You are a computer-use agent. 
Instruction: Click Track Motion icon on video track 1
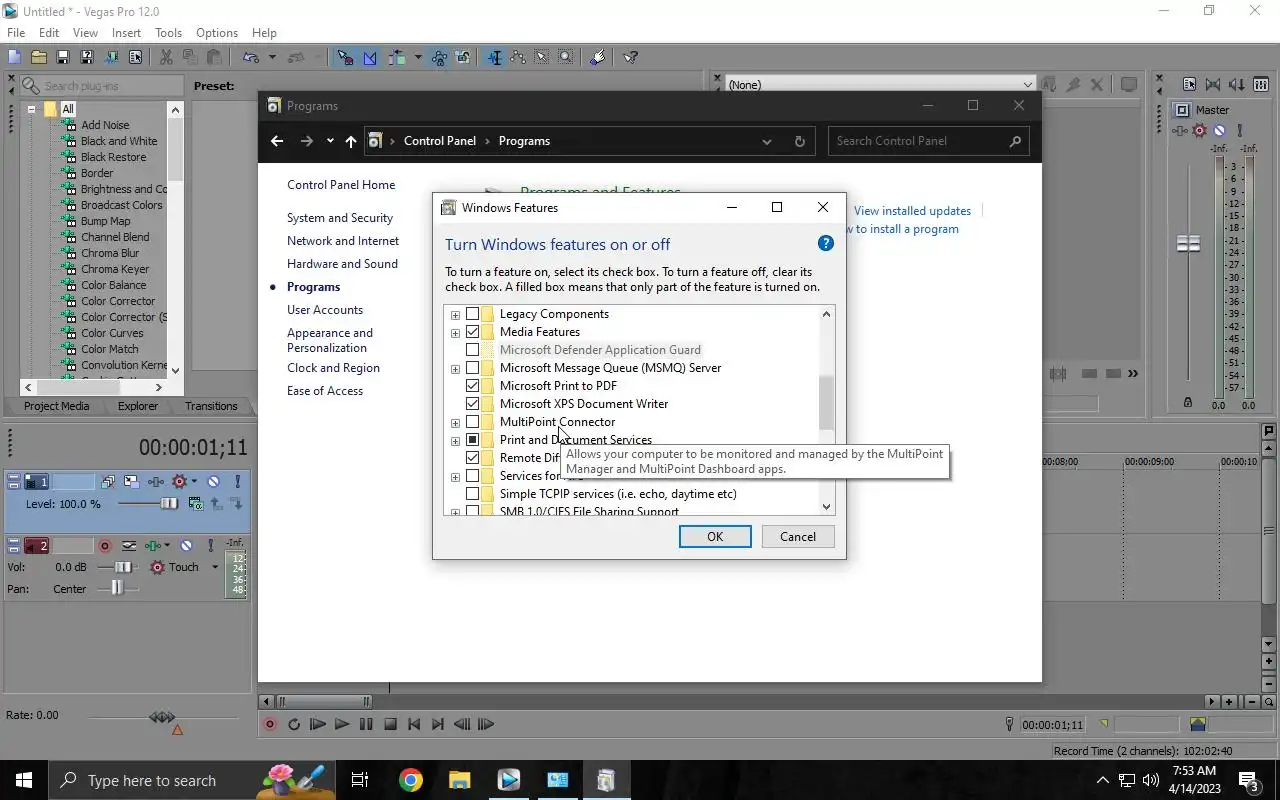point(131,482)
